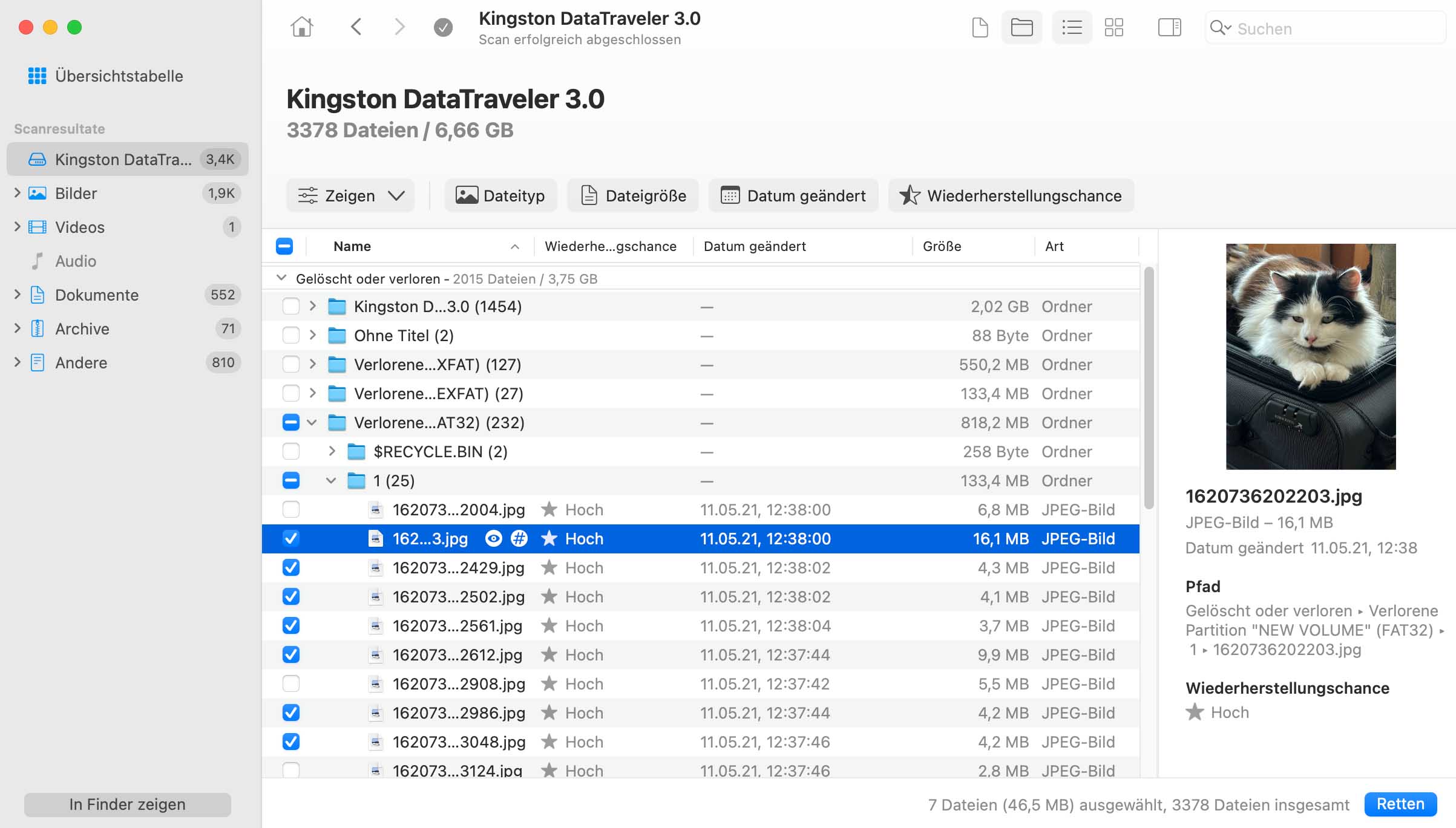
Task: Toggle the select-all checkbox in header
Action: click(x=284, y=246)
